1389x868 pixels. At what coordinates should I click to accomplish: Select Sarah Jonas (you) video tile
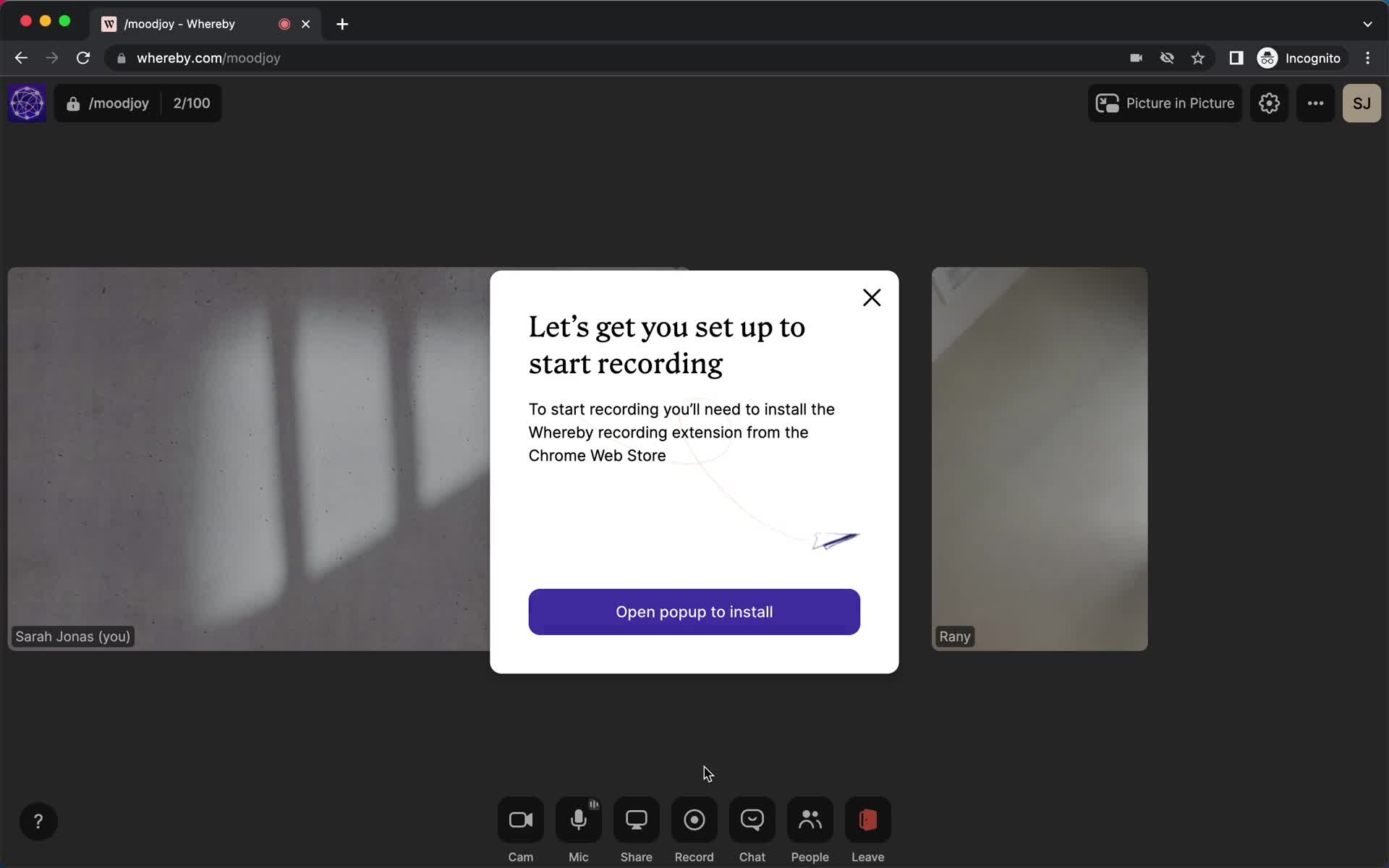click(249, 459)
